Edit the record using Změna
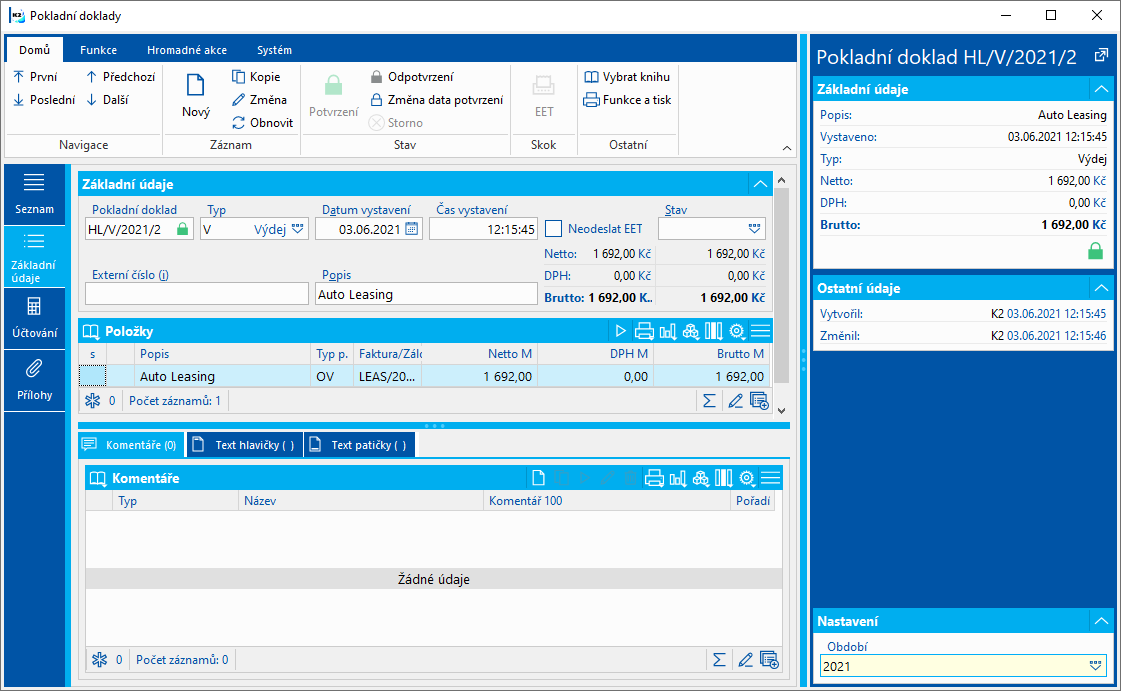This screenshot has width=1121, height=691. [259, 100]
